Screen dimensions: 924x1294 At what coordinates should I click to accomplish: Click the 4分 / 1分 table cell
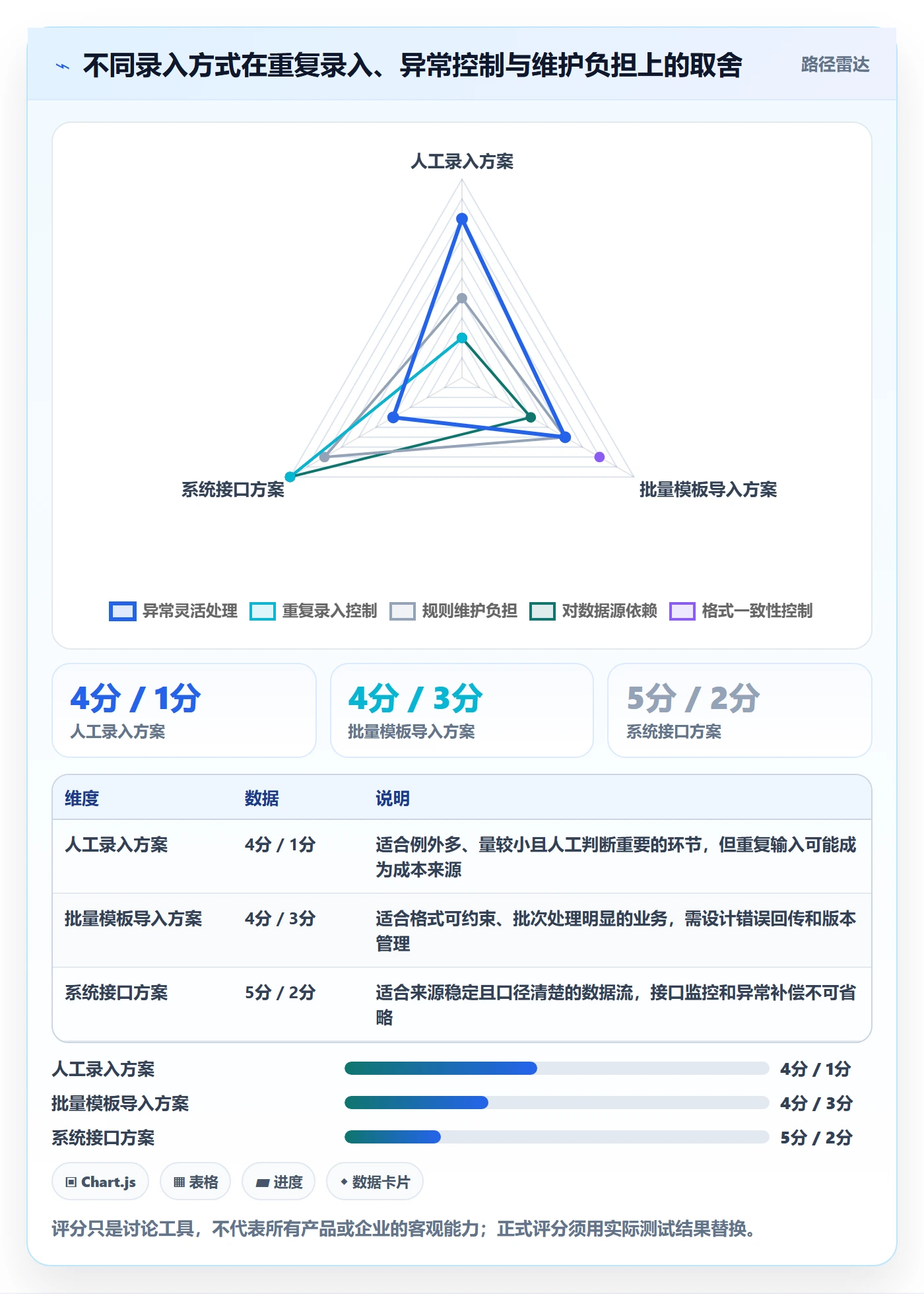(x=280, y=845)
